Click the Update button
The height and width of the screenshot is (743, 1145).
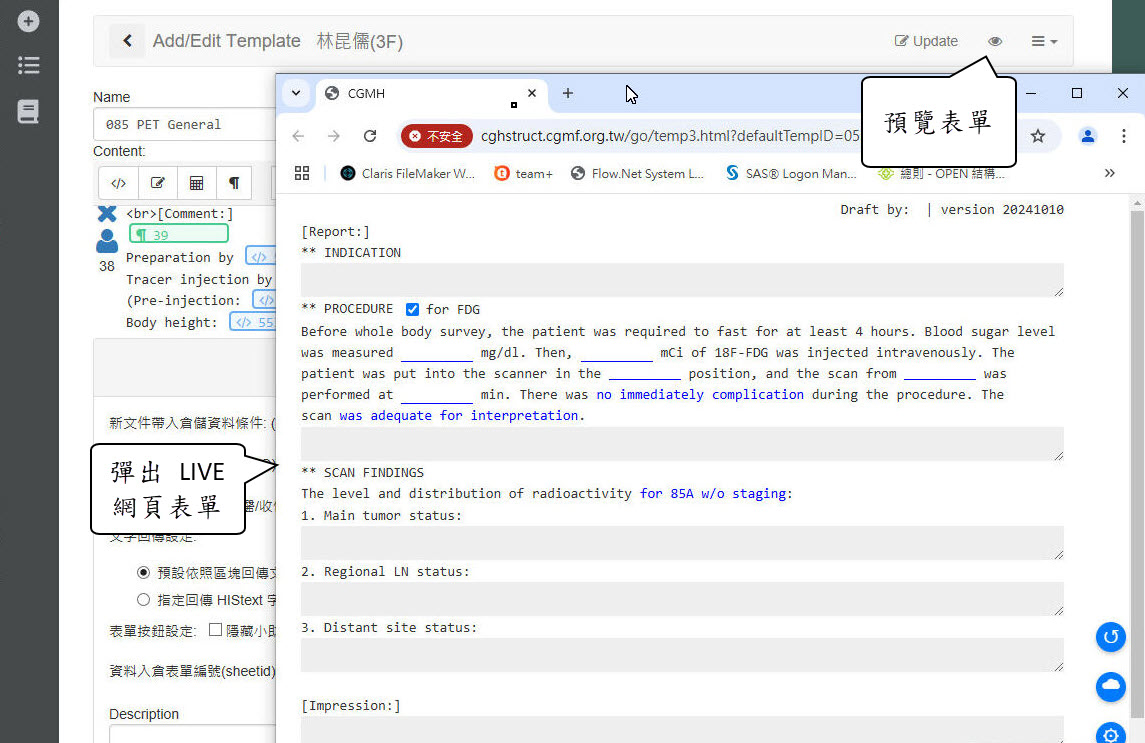(x=926, y=41)
